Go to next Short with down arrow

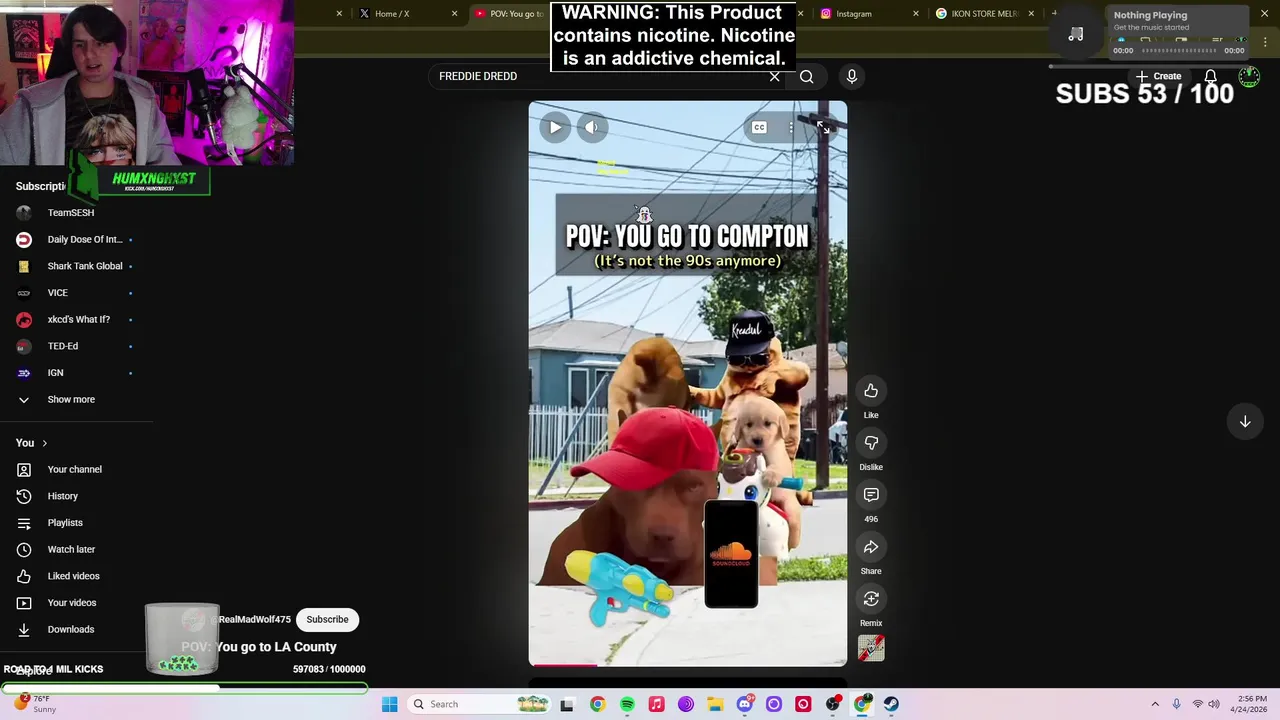(x=1245, y=422)
